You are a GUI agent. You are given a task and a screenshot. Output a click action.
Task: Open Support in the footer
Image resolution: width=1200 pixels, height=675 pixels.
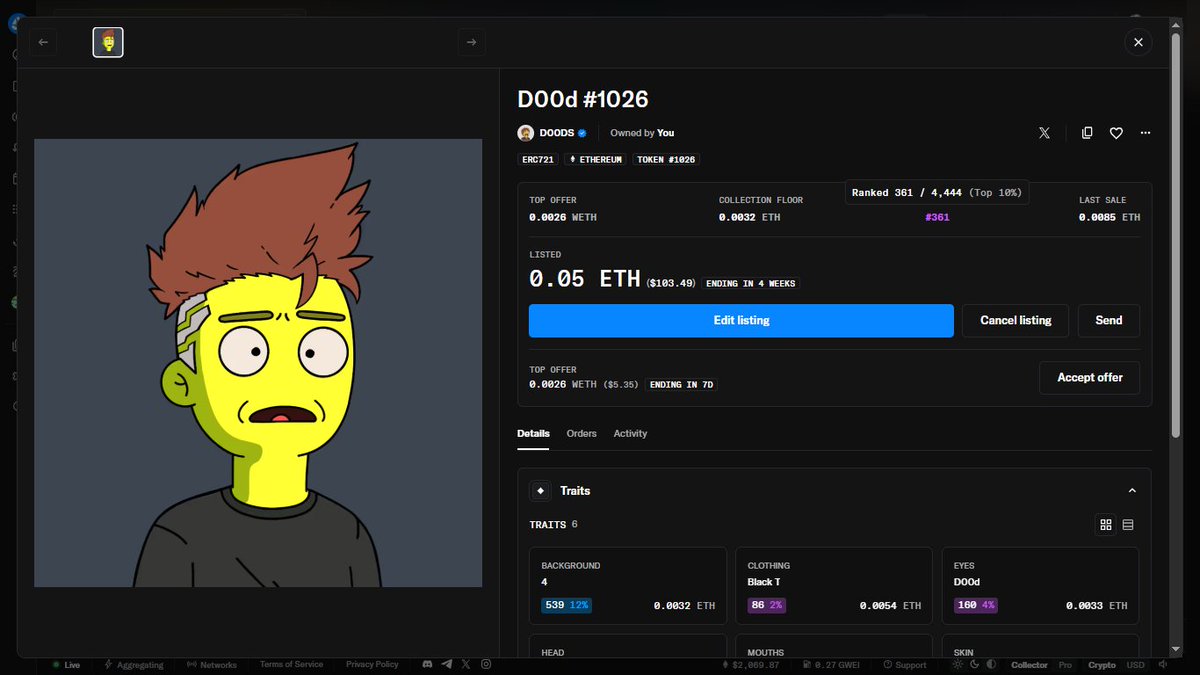[904, 665]
